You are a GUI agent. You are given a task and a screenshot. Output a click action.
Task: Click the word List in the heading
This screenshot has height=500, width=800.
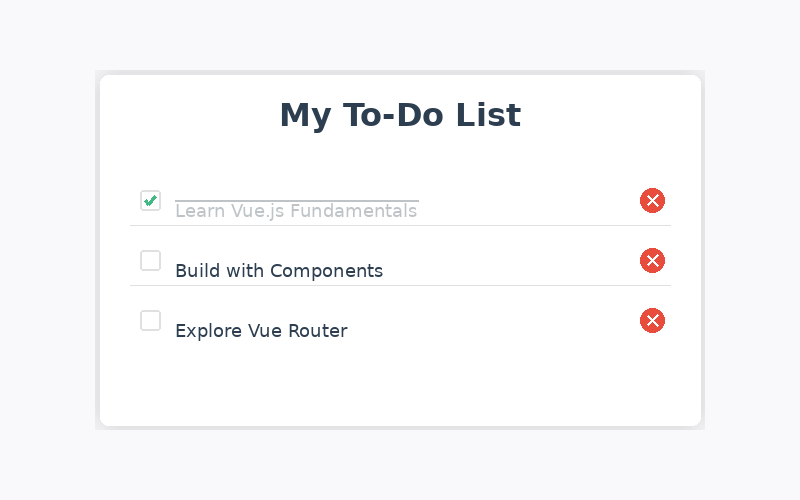coord(488,115)
